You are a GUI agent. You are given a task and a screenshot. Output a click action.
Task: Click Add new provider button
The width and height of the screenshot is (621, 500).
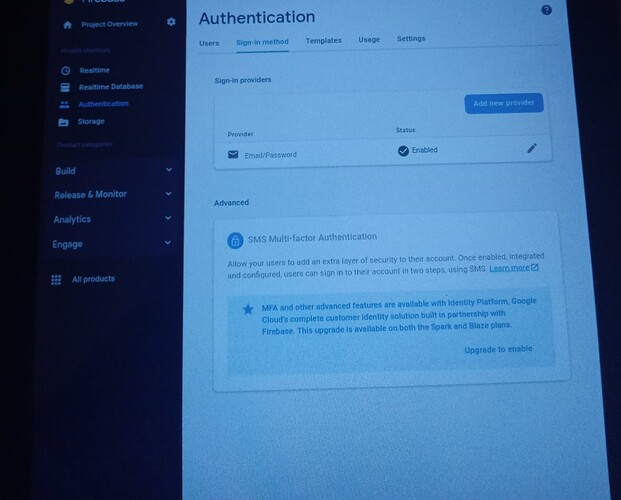point(504,103)
